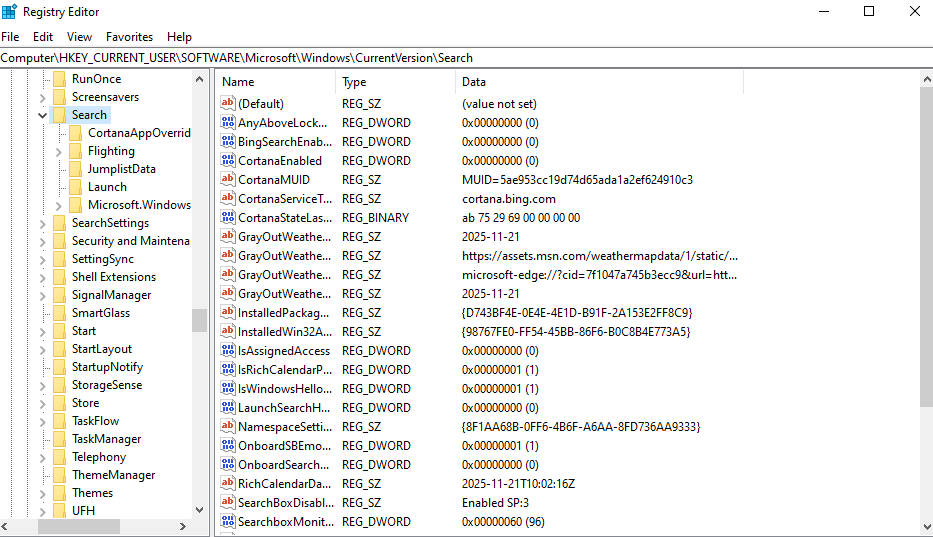933x537 pixels.
Task: Click the folder icon next to Flighting
Action: tap(76, 151)
